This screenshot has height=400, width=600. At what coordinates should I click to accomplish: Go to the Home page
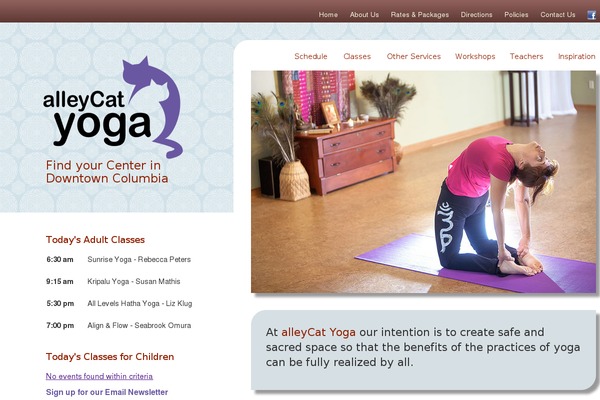click(328, 15)
